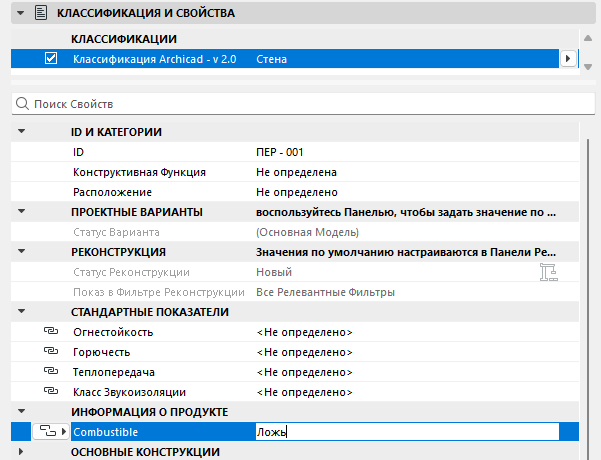This screenshot has width=601, height=460.
Task: Click the link chain icon beside Огнестойкость
Action: pyautogui.click(x=51, y=331)
